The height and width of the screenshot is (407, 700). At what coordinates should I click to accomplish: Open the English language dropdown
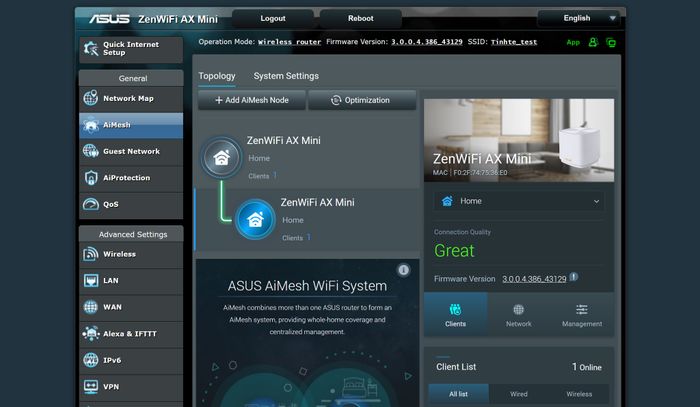click(579, 18)
